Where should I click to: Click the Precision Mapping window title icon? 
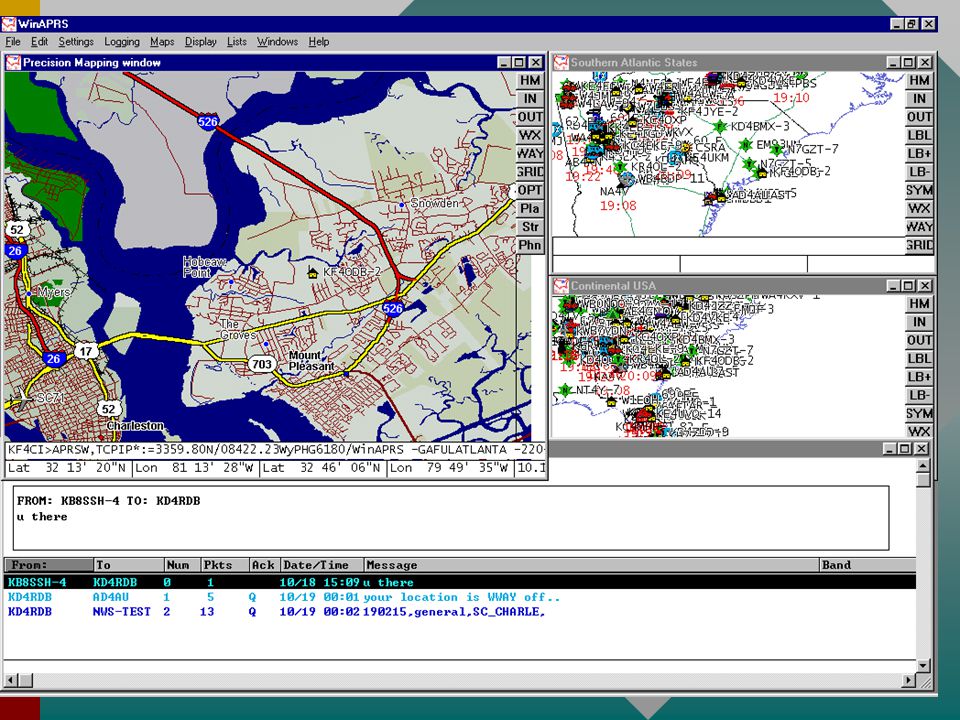pyautogui.click(x=13, y=62)
